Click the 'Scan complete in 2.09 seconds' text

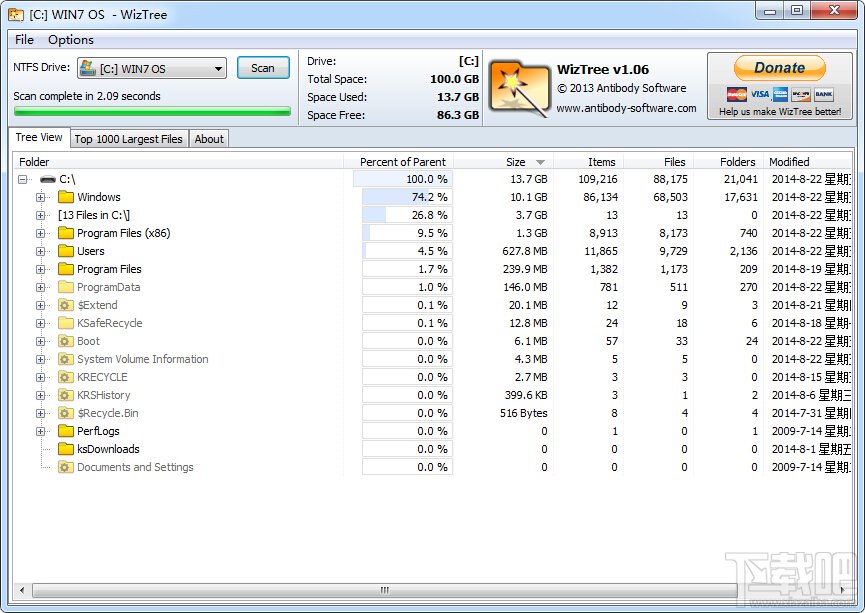point(87,96)
